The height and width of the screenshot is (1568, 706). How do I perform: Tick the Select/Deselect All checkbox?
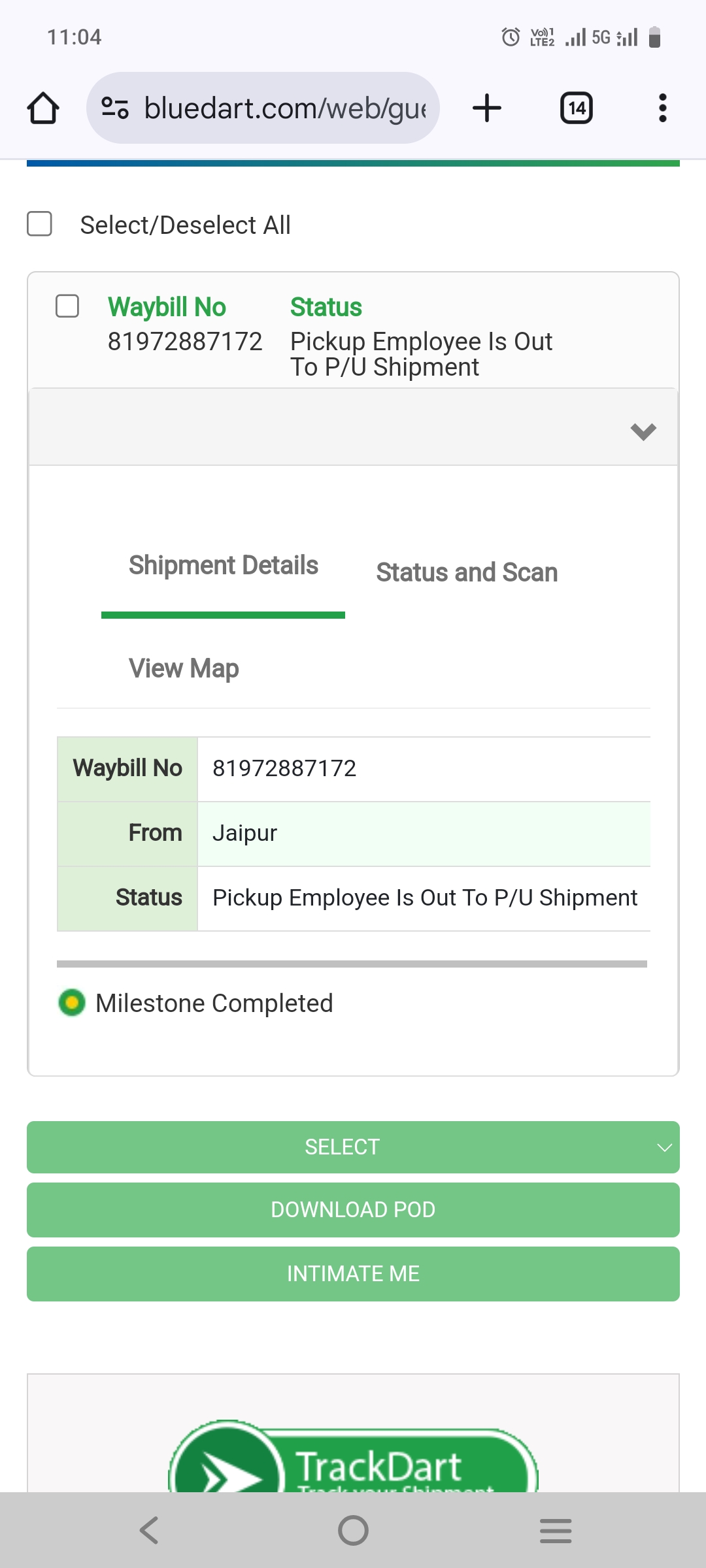tap(40, 223)
